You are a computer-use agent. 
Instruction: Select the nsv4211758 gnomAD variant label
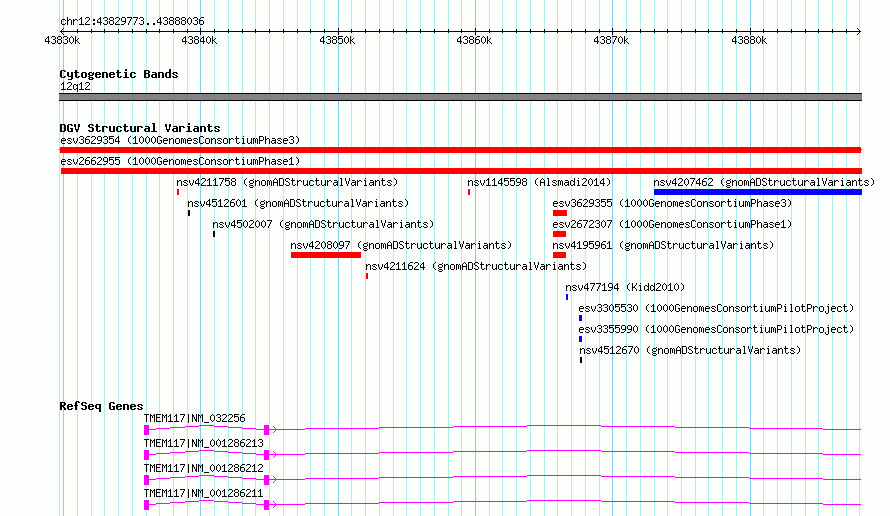[287, 182]
